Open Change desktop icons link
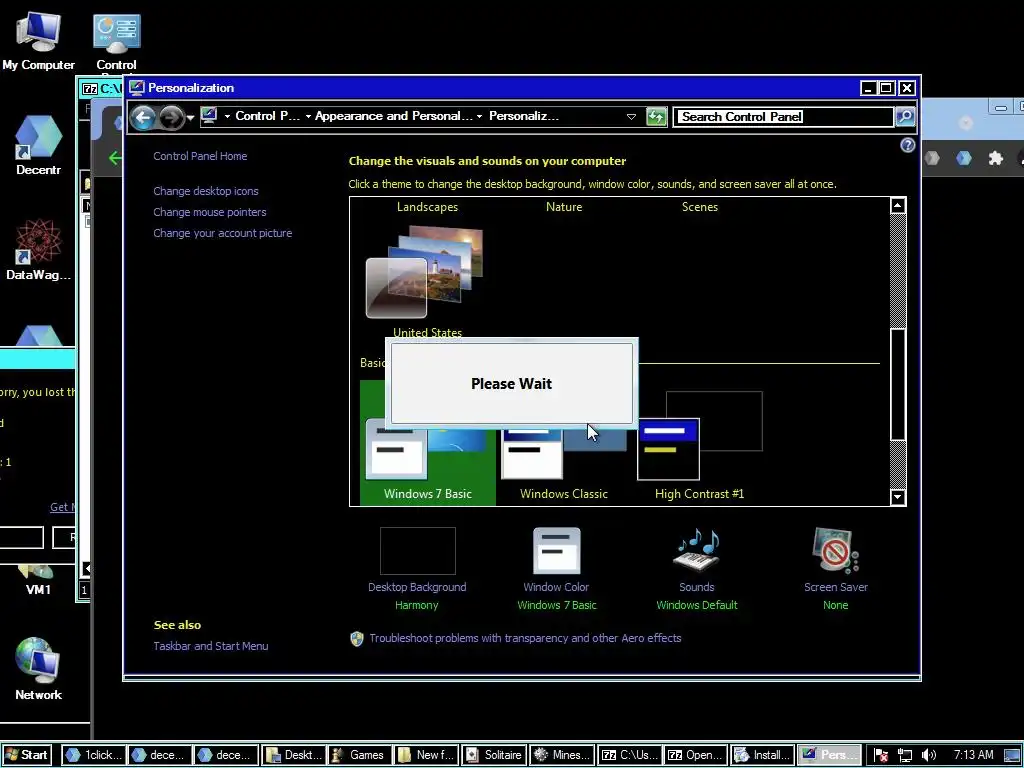 pos(206,191)
